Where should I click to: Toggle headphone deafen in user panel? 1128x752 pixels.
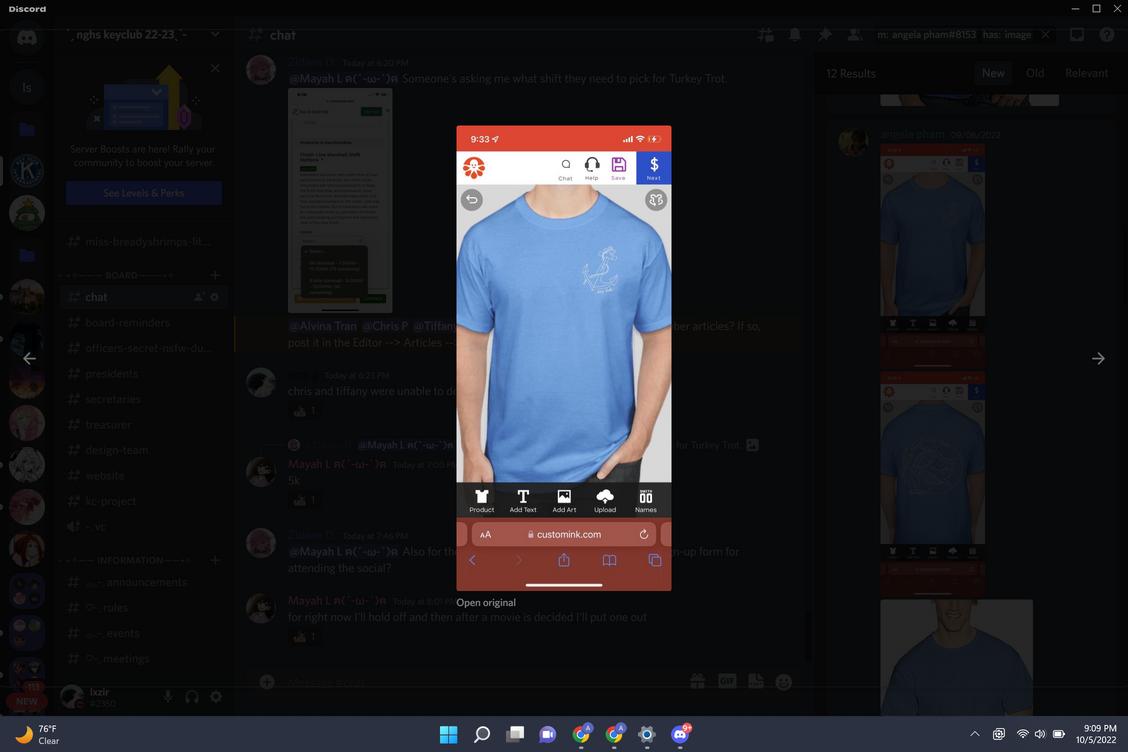(x=192, y=697)
